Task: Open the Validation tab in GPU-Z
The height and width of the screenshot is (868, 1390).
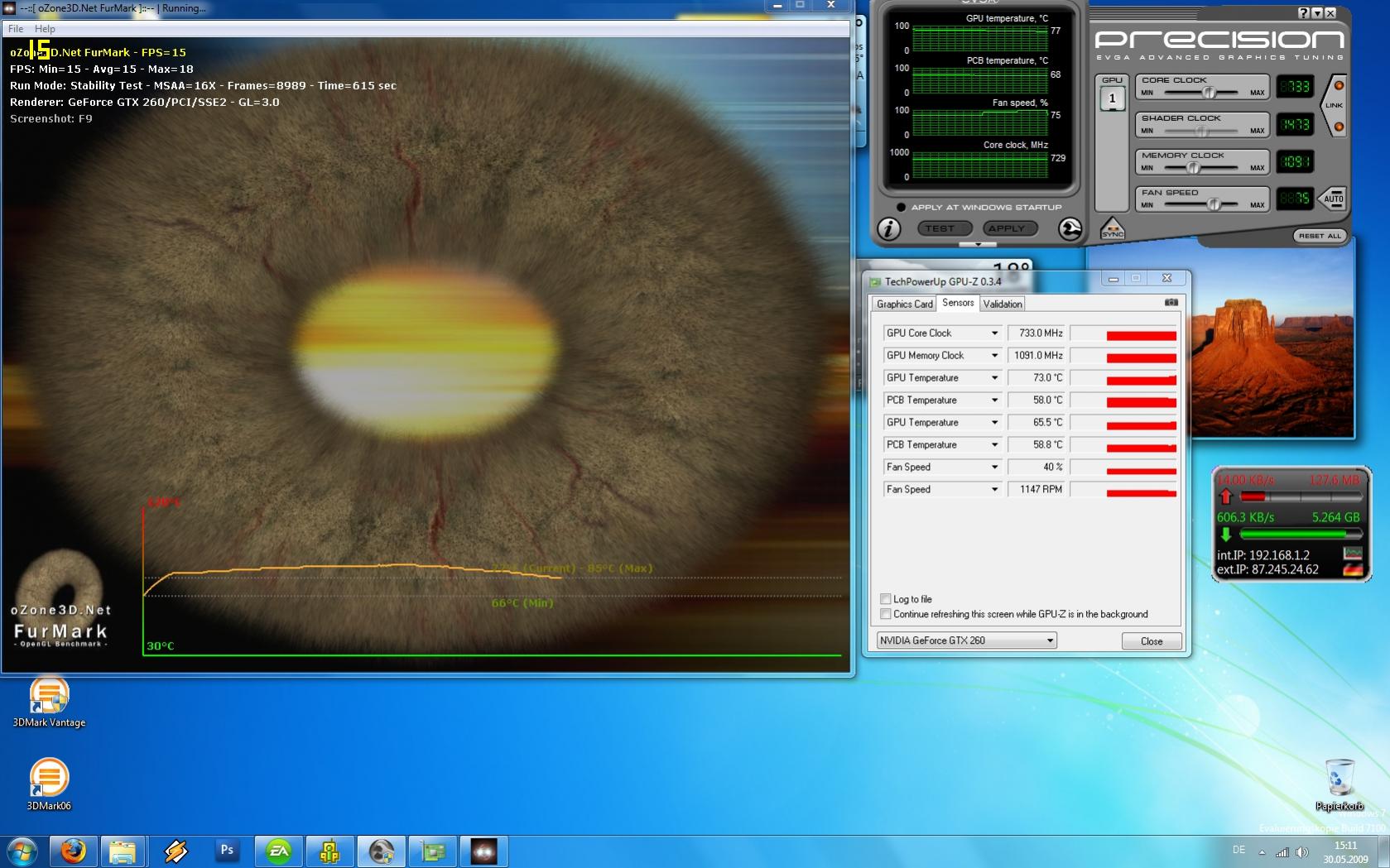Action: pyautogui.click(x=1003, y=305)
